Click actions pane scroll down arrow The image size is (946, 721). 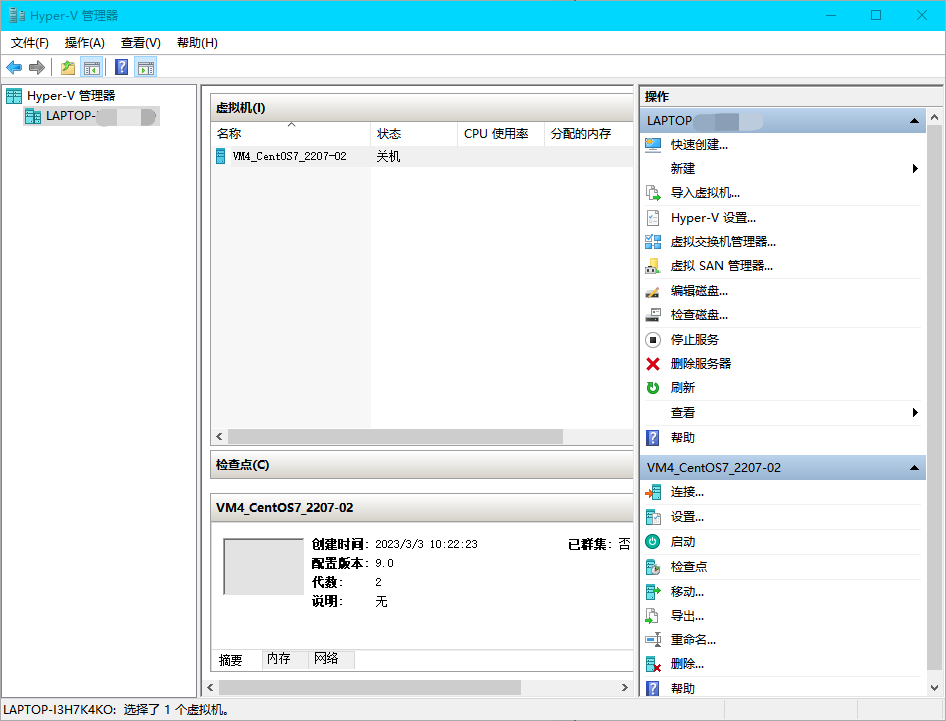[x=935, y=688]
